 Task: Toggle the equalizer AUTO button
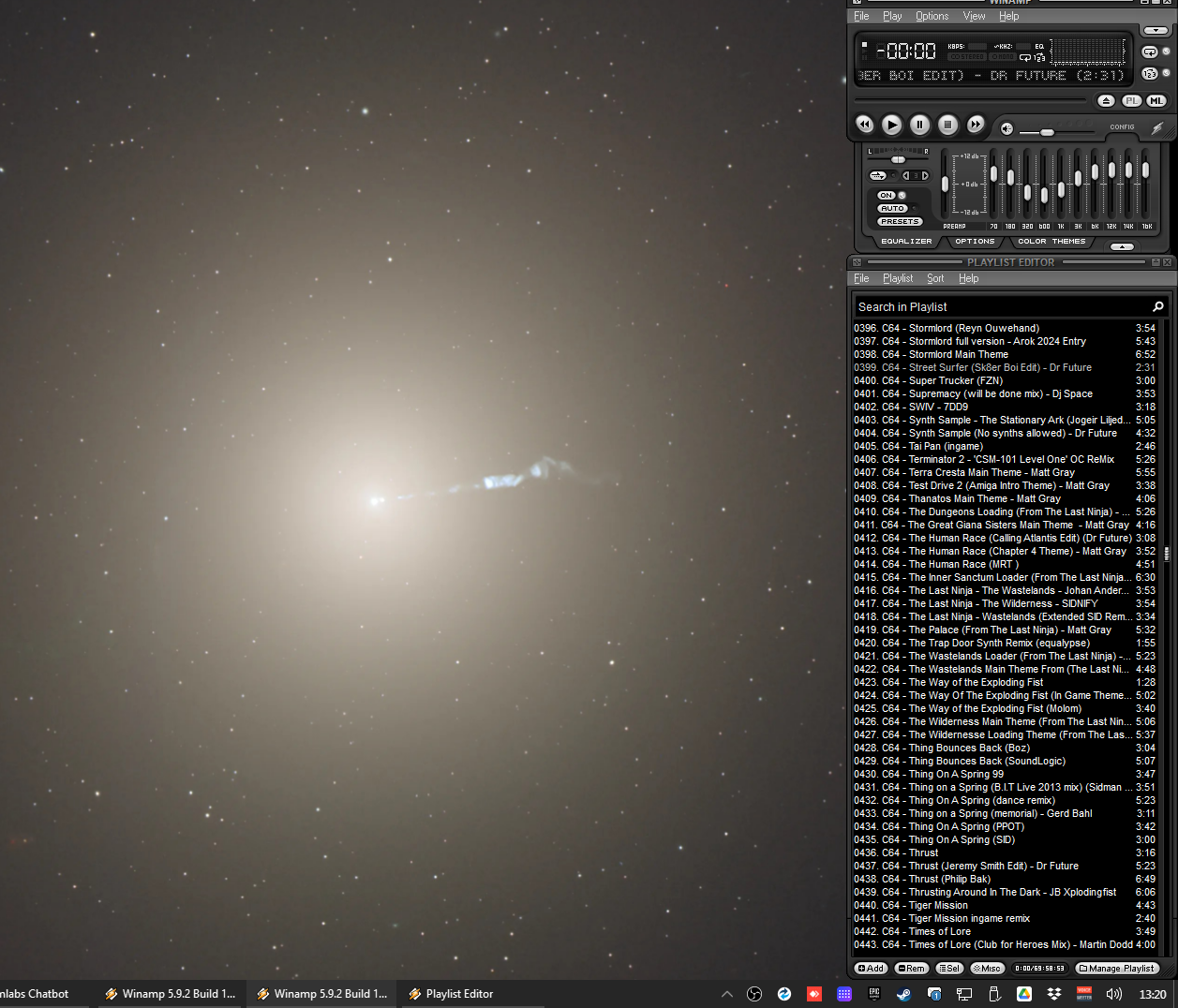tap(892, 209)
